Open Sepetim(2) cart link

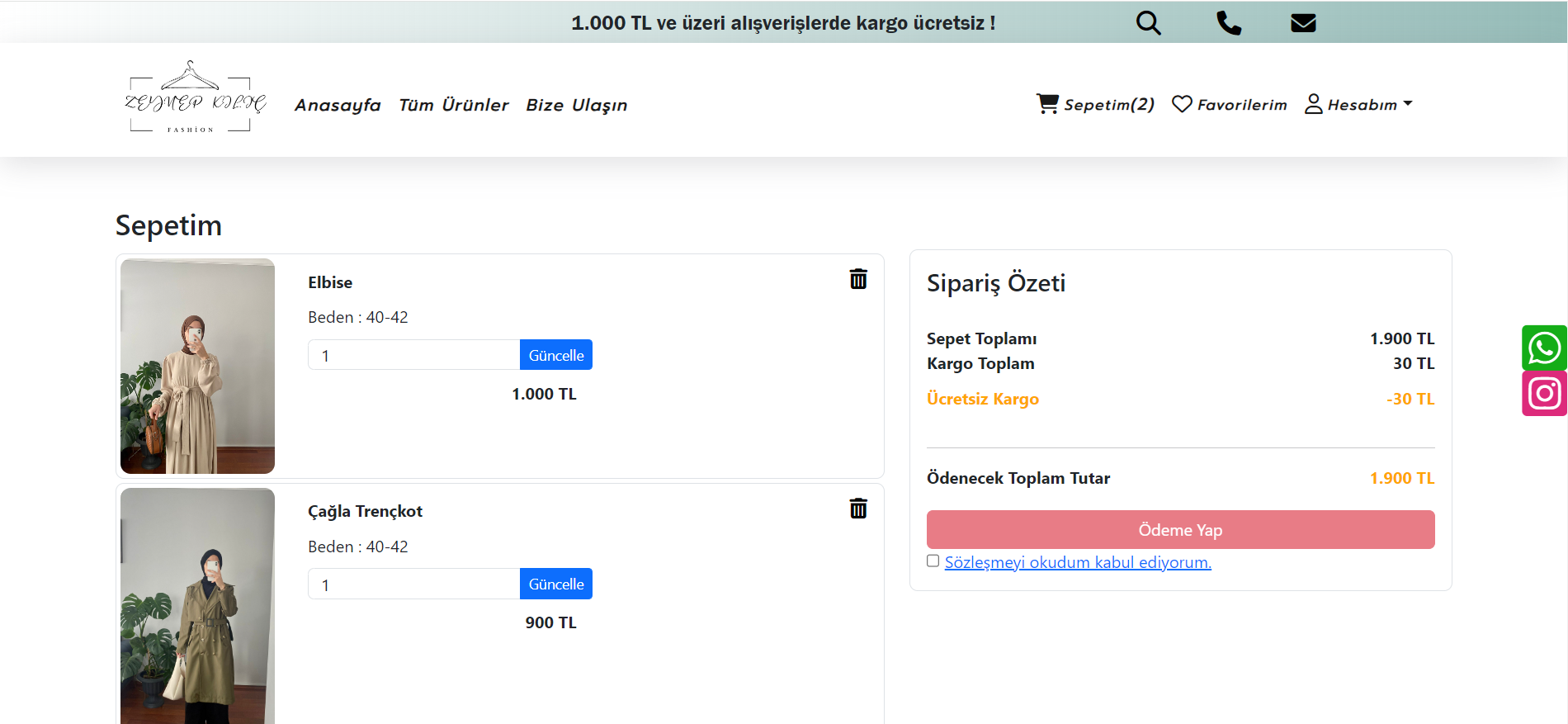1095,105
